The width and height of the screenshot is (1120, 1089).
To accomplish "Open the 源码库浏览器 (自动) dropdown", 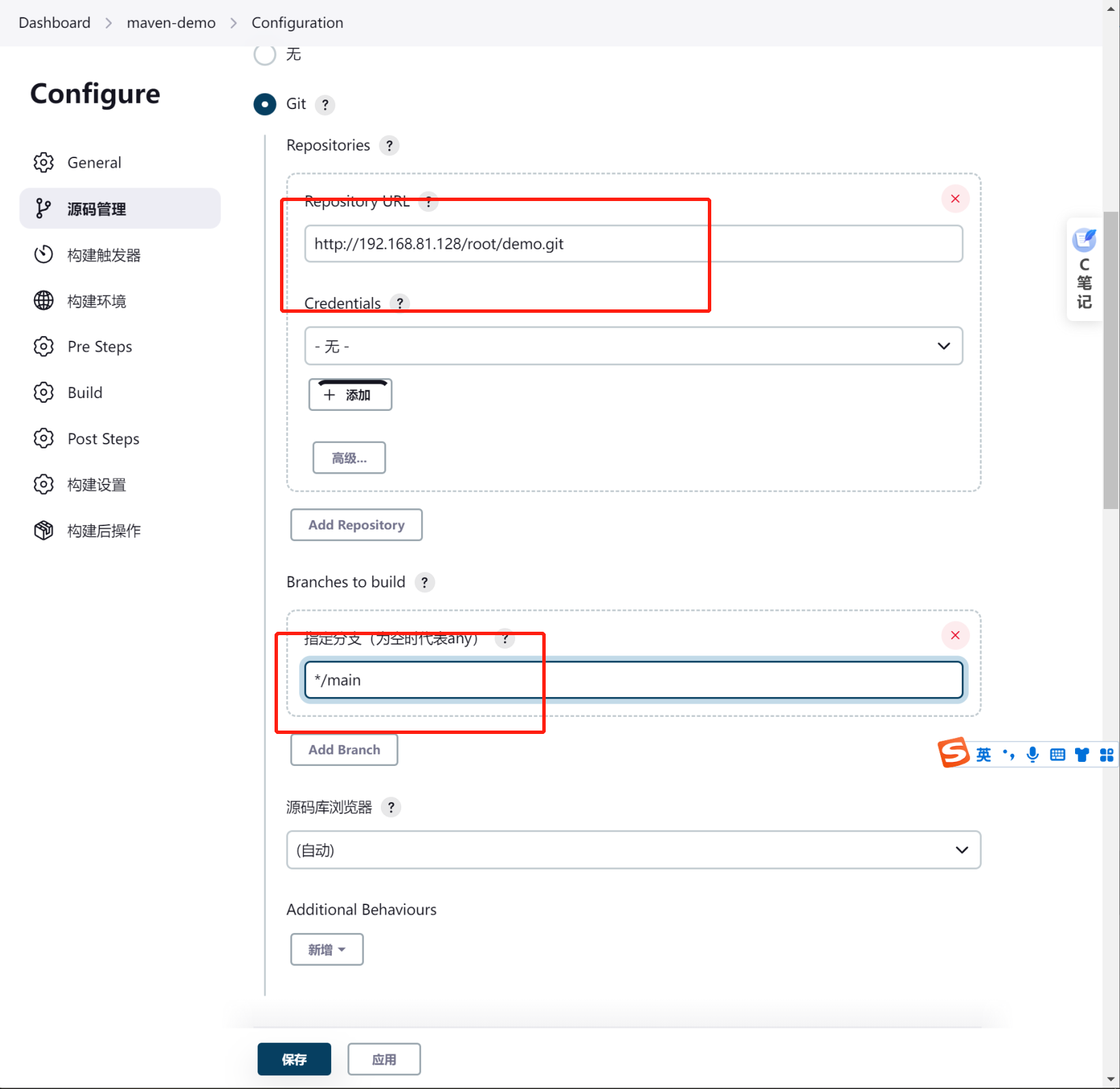I will [x=634, y=850].
